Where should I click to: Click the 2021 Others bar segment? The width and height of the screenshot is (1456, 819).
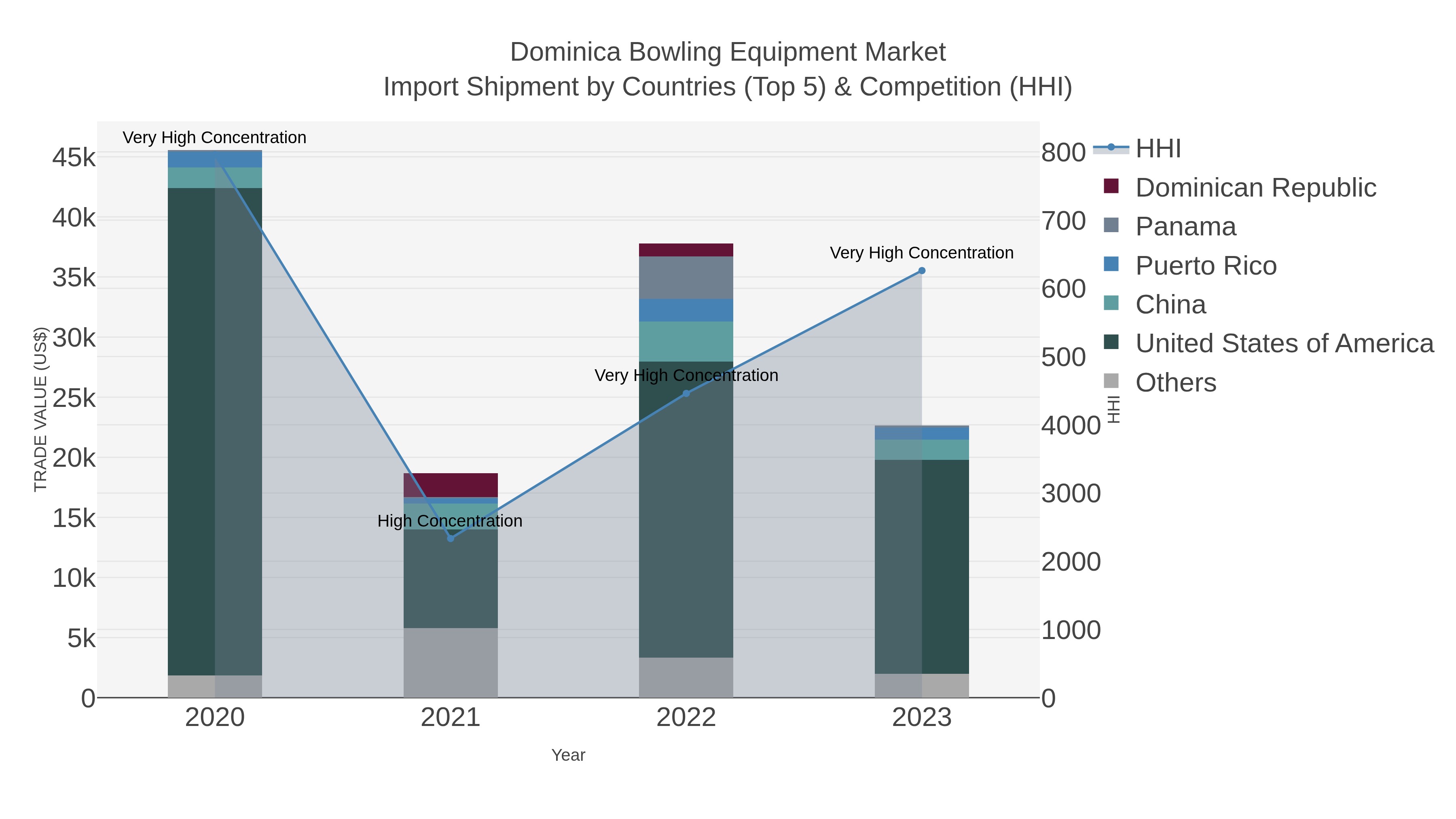tap(451, 662)
